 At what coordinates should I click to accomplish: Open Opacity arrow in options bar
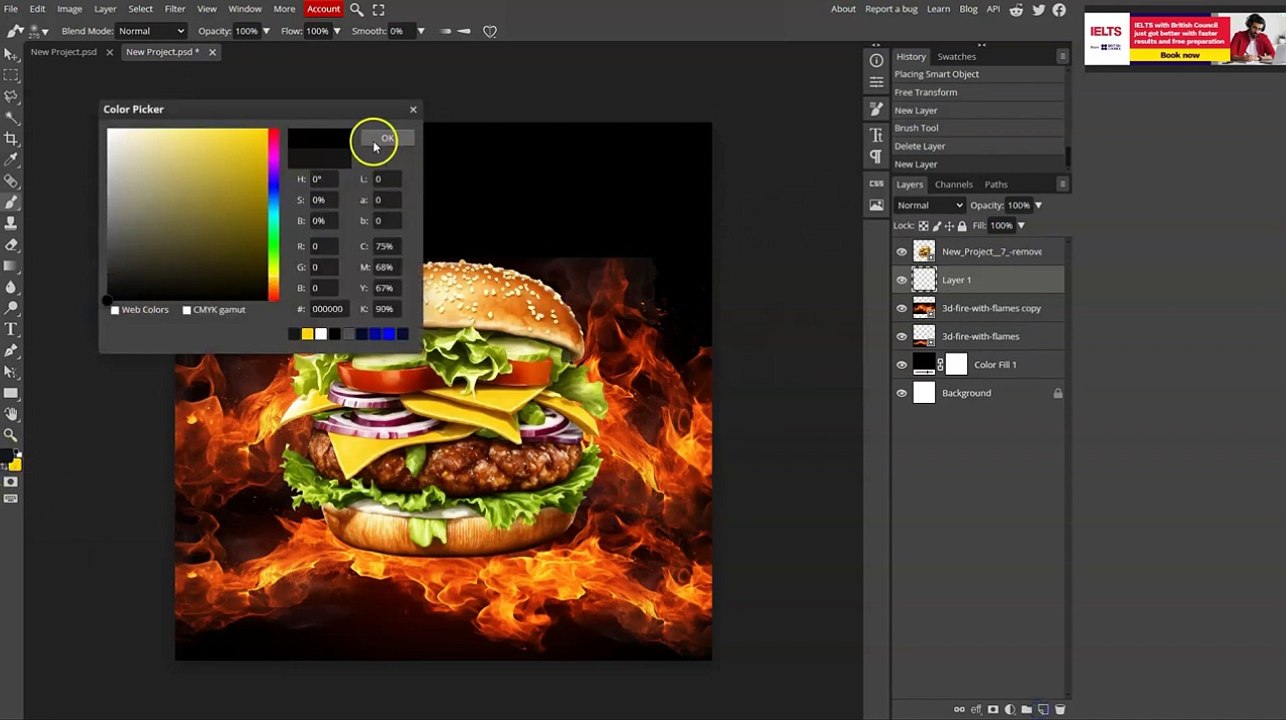point(266,31)
